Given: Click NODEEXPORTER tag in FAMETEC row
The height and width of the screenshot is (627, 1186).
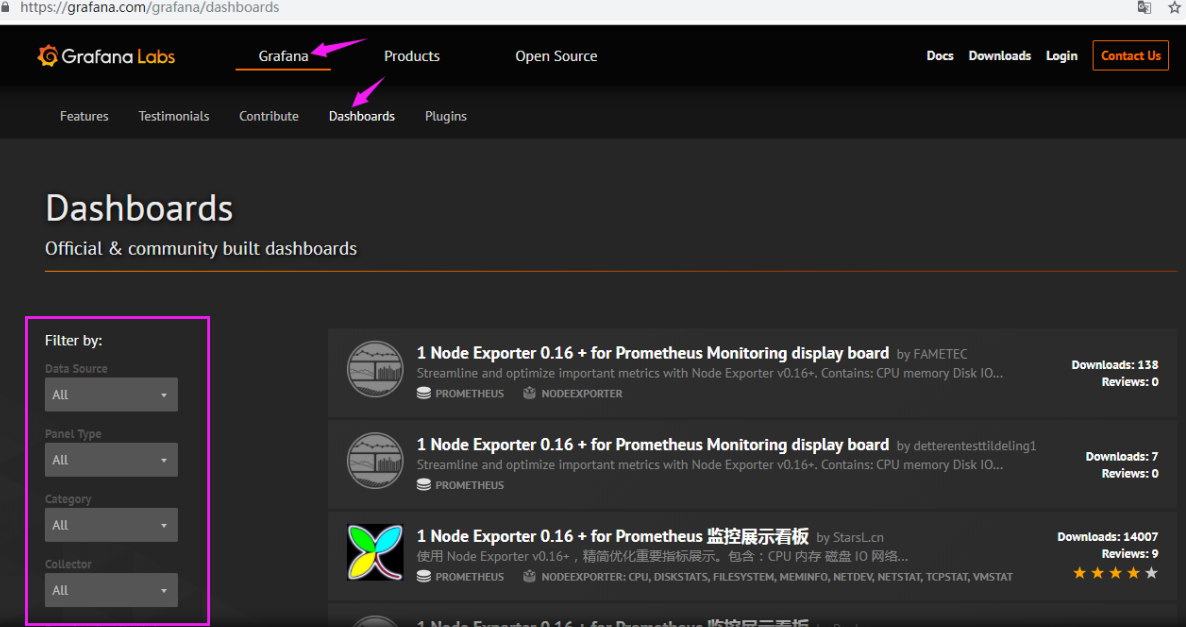Looking at the screenshot, I should pos(582,393).
